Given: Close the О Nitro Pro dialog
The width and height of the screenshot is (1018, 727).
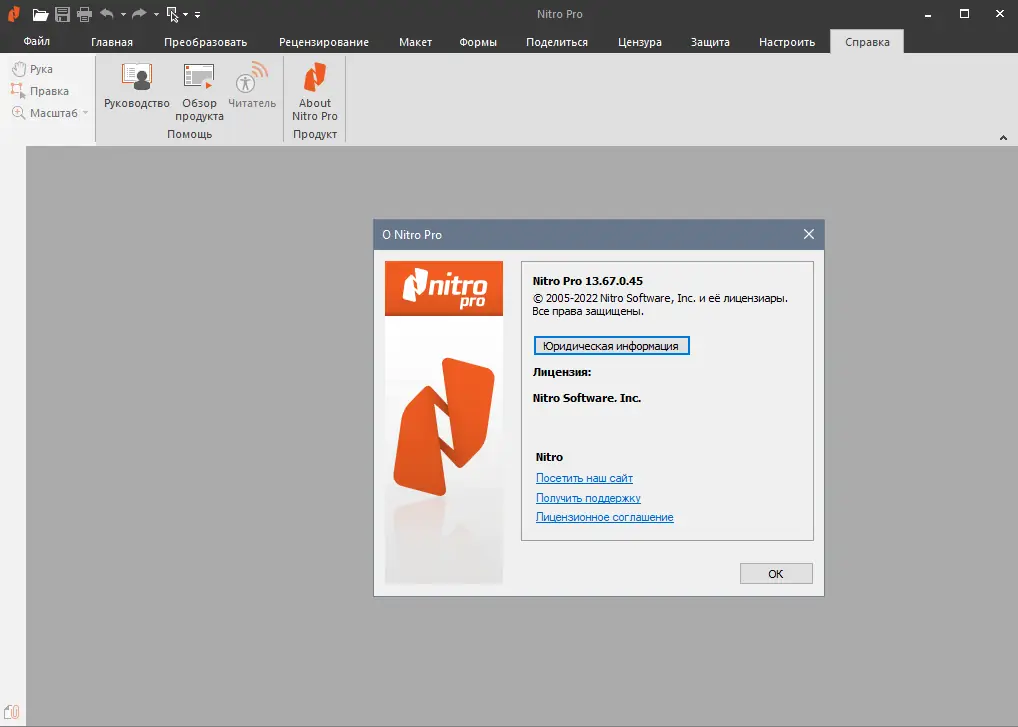Looking at the screenshot, I should click(x=808, y=234).
